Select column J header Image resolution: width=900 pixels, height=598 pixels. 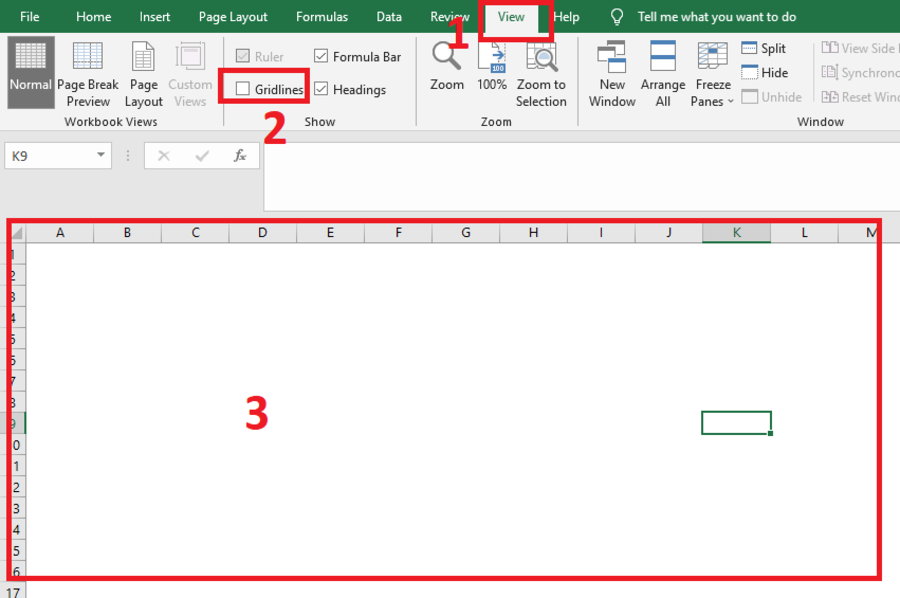tap(669, 232)
